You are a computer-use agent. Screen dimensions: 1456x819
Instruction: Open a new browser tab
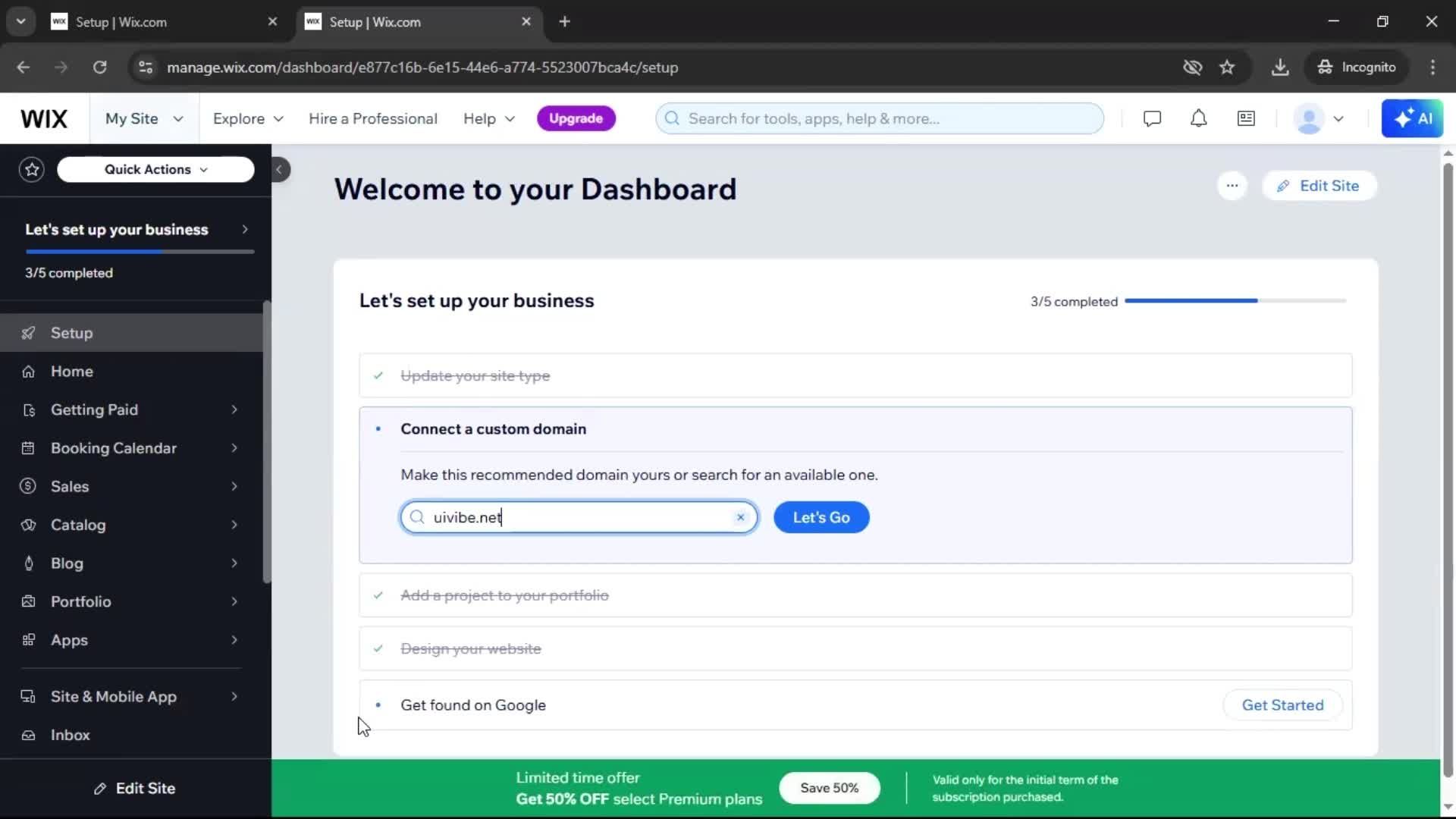[x=564, y=22]
